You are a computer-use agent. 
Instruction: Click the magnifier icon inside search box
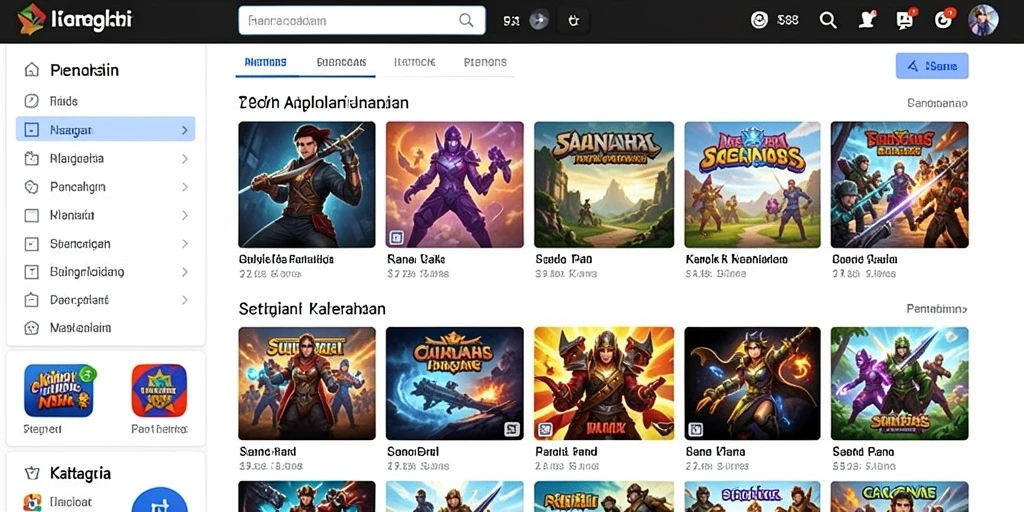click(x=466, y=20)
